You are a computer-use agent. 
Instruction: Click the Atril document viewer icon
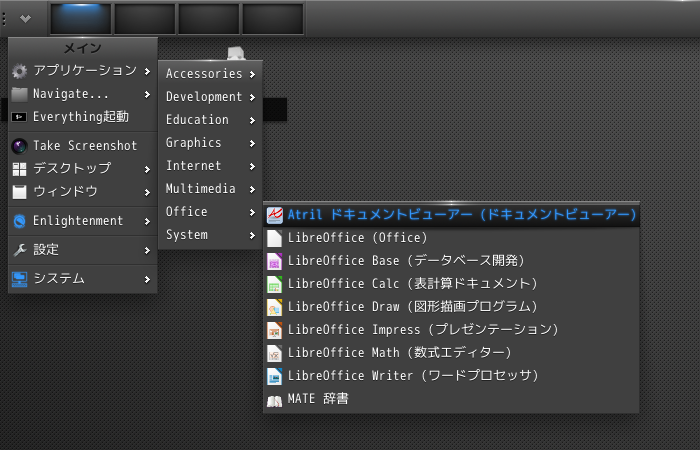tap(275, 215)
